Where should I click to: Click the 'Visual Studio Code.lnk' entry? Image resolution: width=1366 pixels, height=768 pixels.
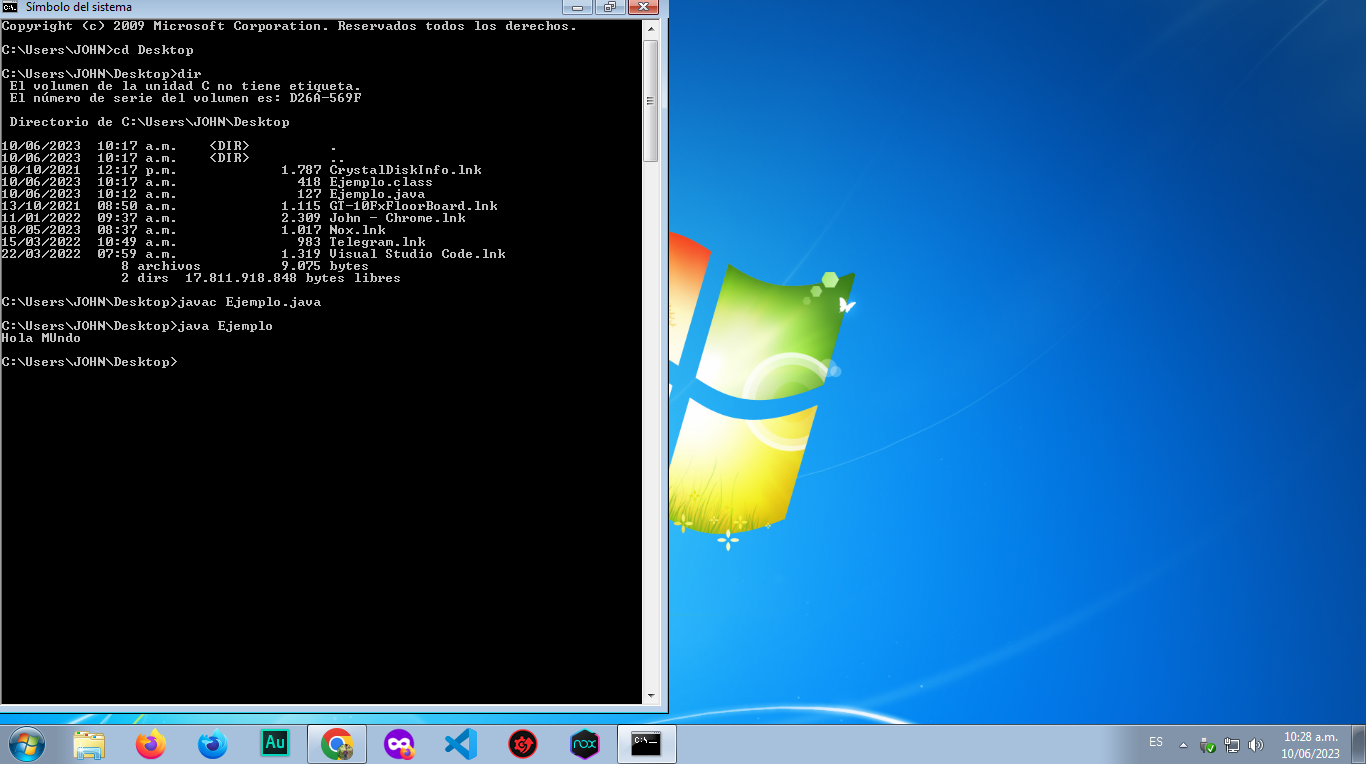click(254, 254)
